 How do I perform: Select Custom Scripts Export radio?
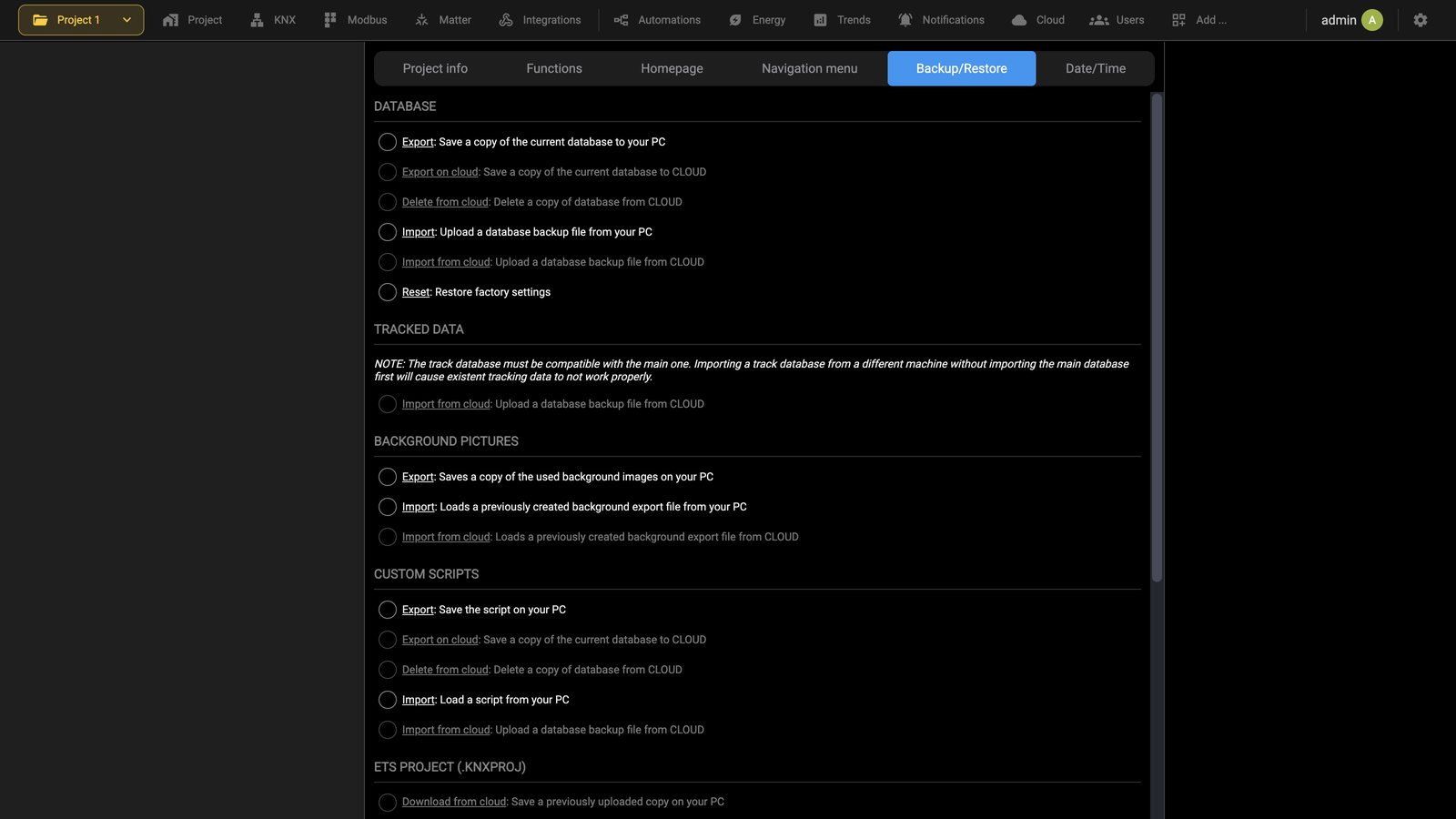(x=388, y=610)
